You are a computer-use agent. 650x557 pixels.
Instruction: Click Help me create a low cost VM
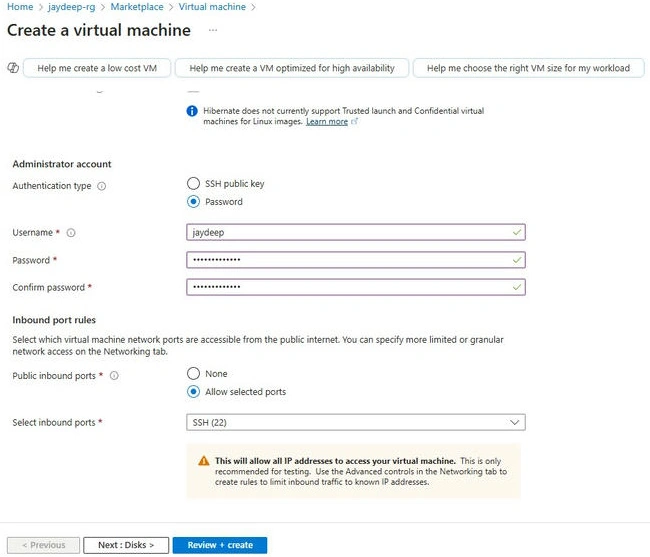click(x=97, y=68)
